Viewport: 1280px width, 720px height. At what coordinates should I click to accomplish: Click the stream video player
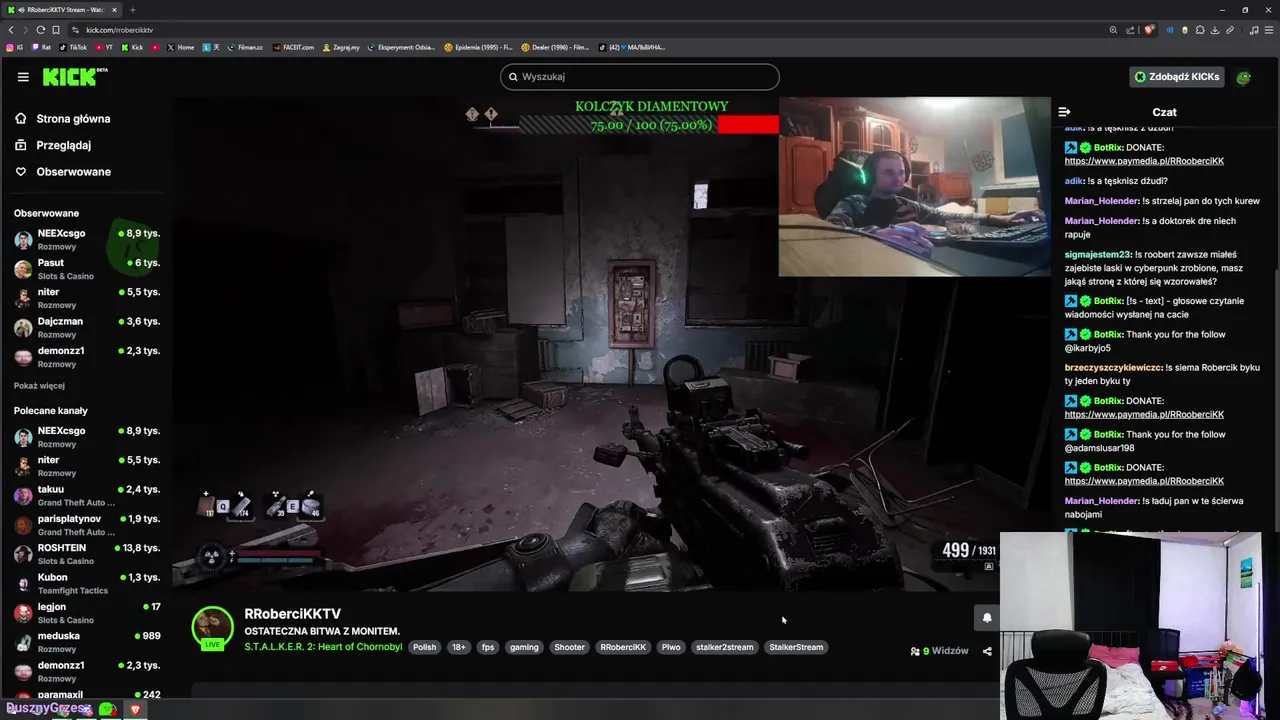(x=610, y=345)
